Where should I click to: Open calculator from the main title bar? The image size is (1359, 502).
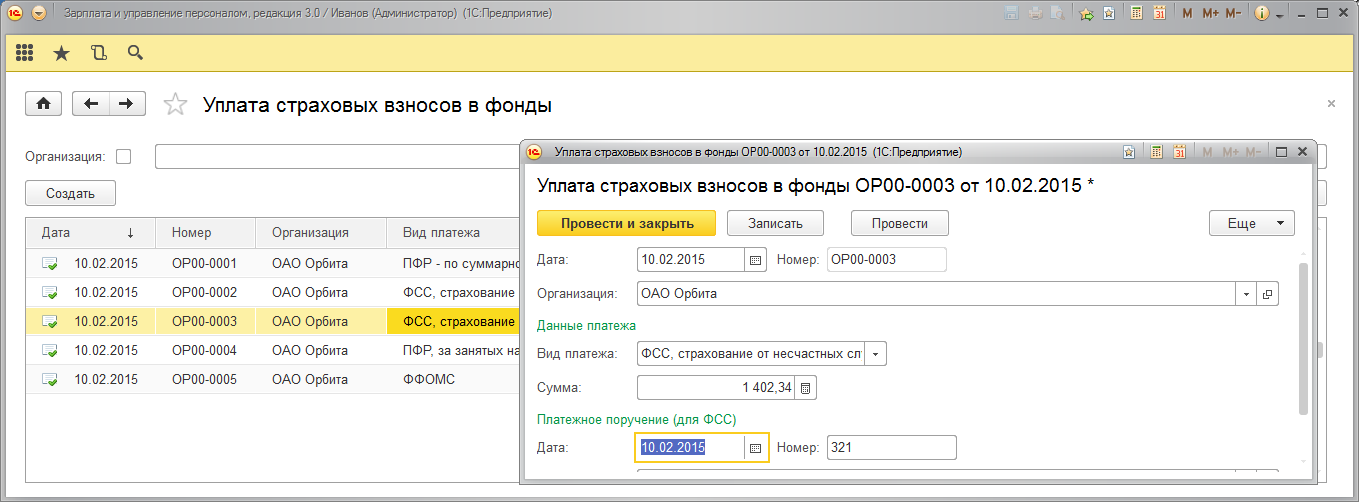1136,14
